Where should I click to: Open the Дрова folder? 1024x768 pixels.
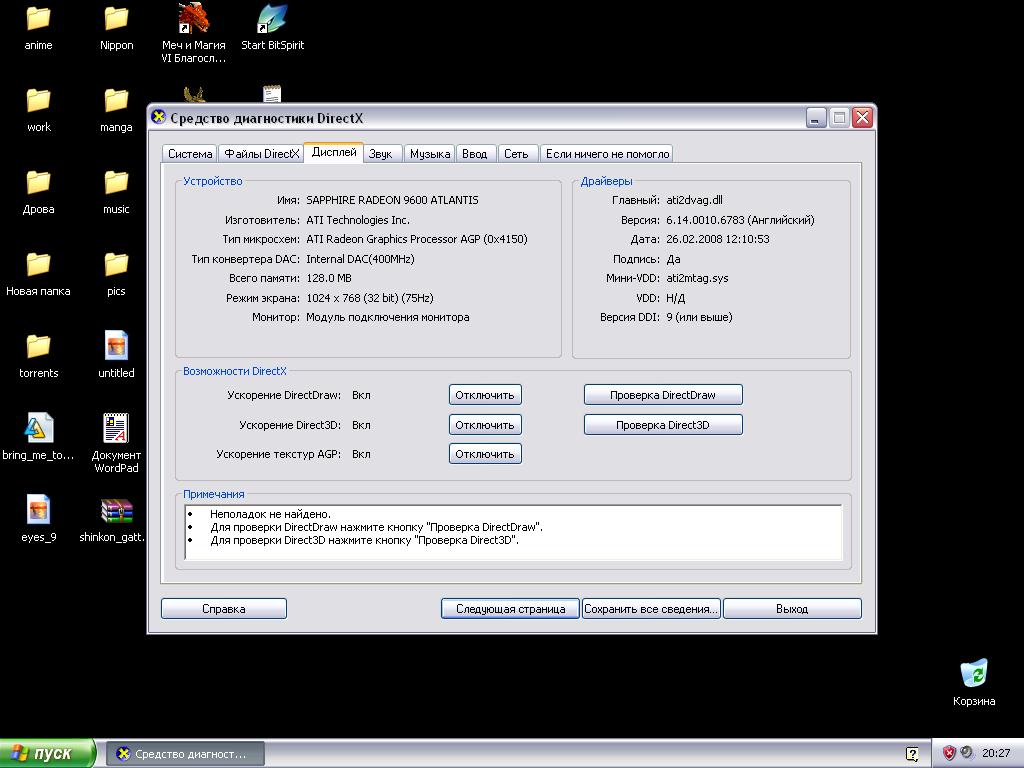click(x=38, y=193)
